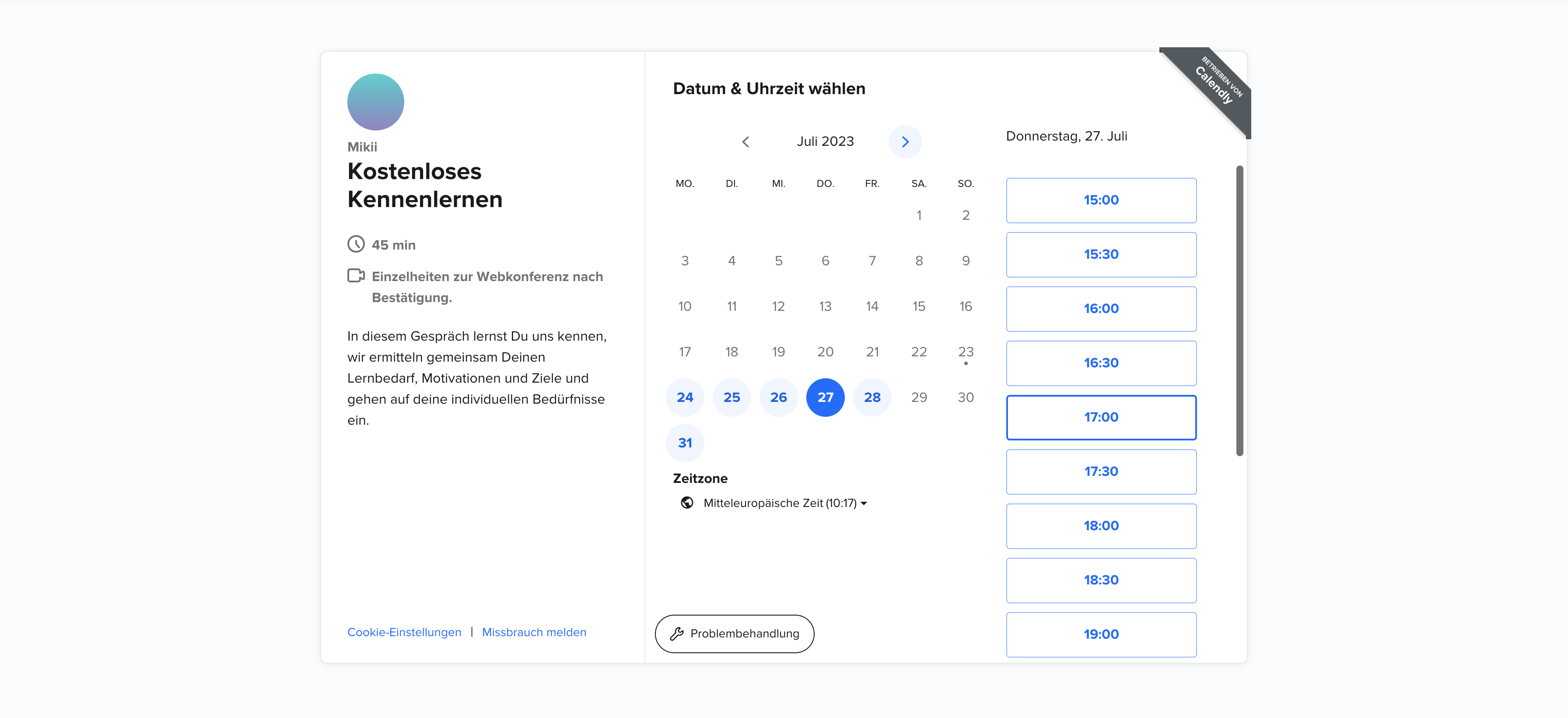This screenshot has height=718, width=1568.
Task: Click Missbrauch melden
Action: 534,632
